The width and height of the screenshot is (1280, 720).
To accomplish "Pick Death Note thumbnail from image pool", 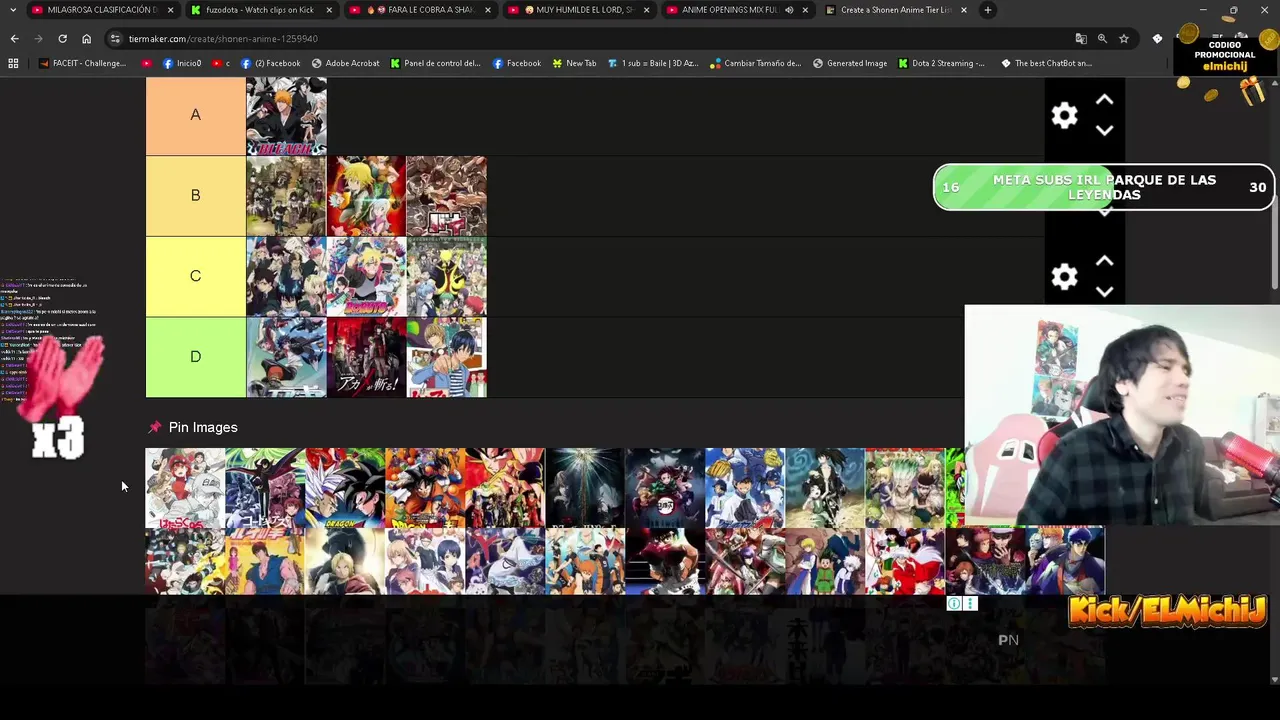I will pyautogui.click(x=585, y=488).
